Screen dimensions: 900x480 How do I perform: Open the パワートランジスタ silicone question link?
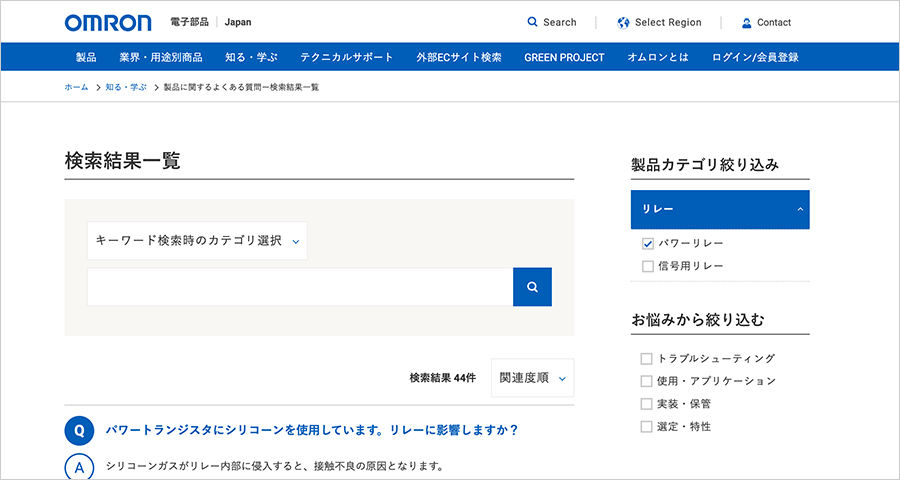pyautogui.click(x=312, y=431)
